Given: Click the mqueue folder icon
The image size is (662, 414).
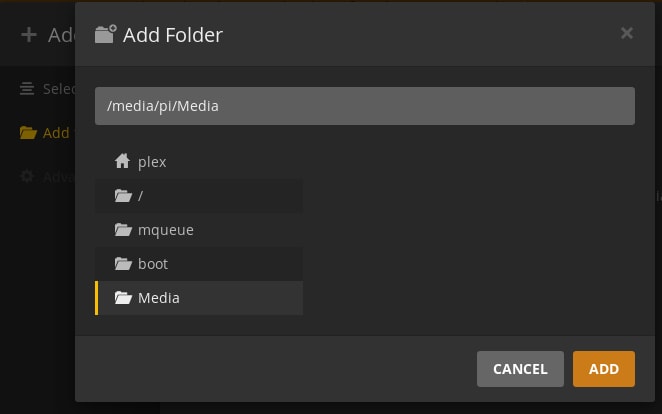Looking at the screenshot, I should (123, 230).
